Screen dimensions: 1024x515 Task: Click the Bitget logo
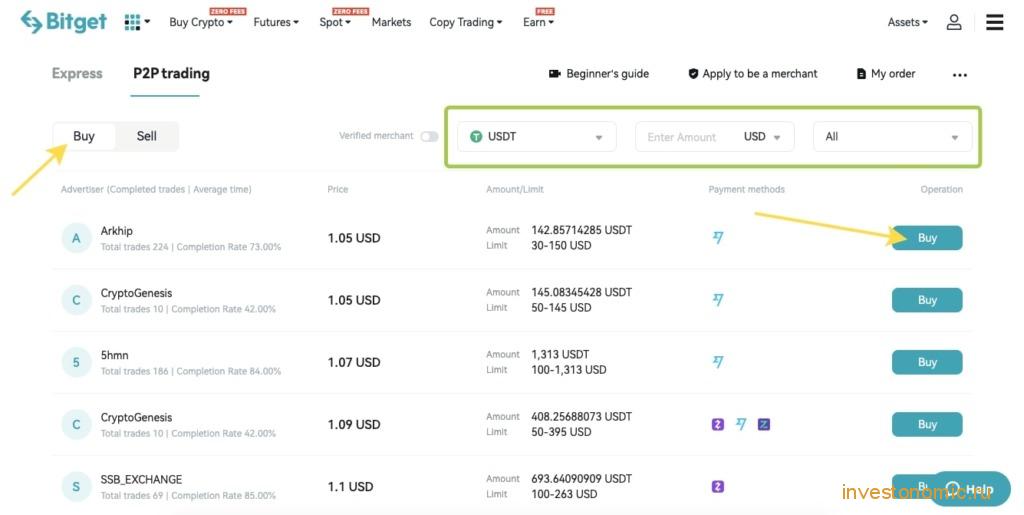coord(63,22)
